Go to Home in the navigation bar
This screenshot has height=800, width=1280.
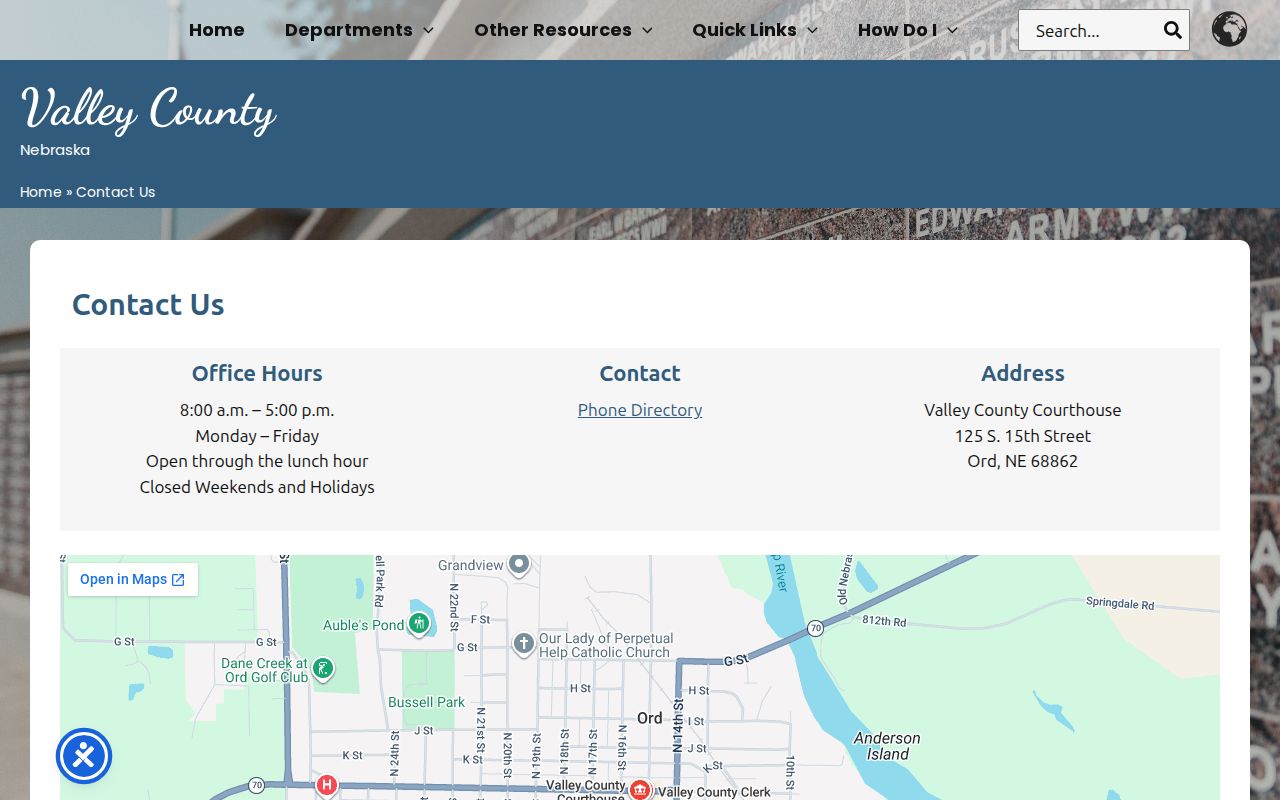[x=216, y=30]
